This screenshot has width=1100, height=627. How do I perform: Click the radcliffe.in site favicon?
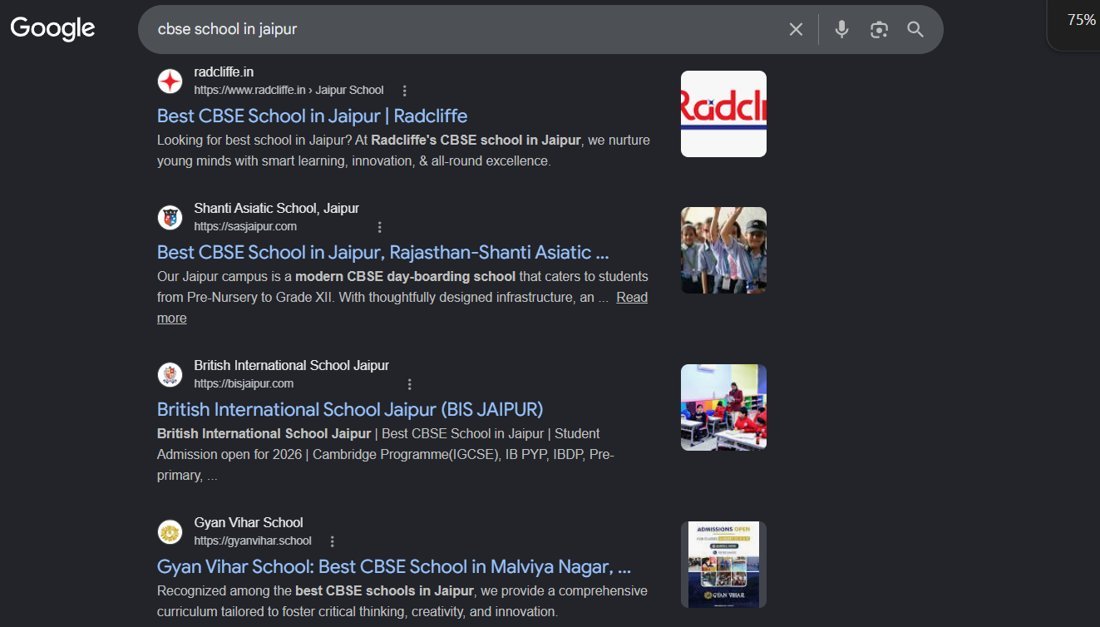click(x=170, y=81)
